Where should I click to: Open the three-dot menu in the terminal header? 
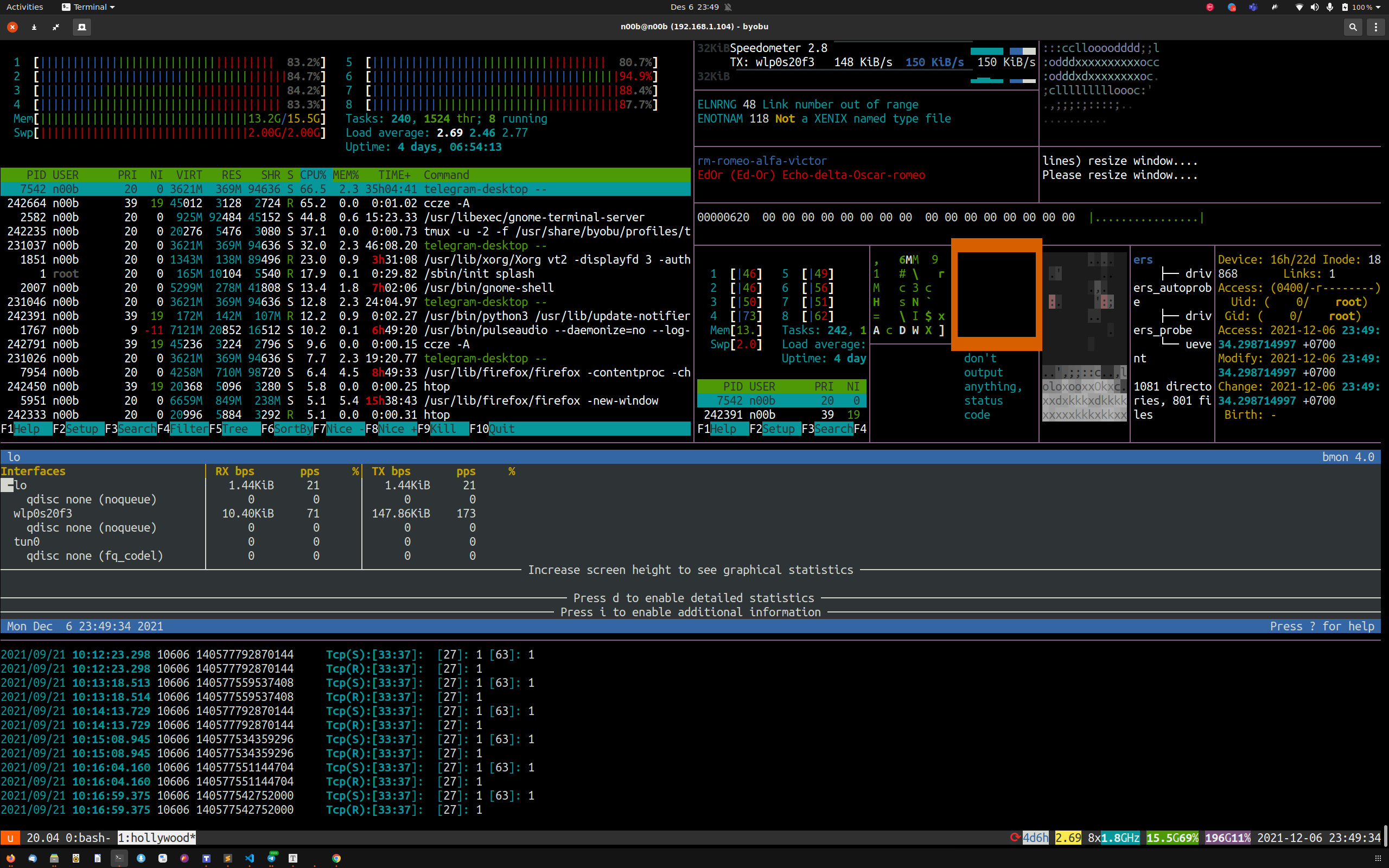1376,27
